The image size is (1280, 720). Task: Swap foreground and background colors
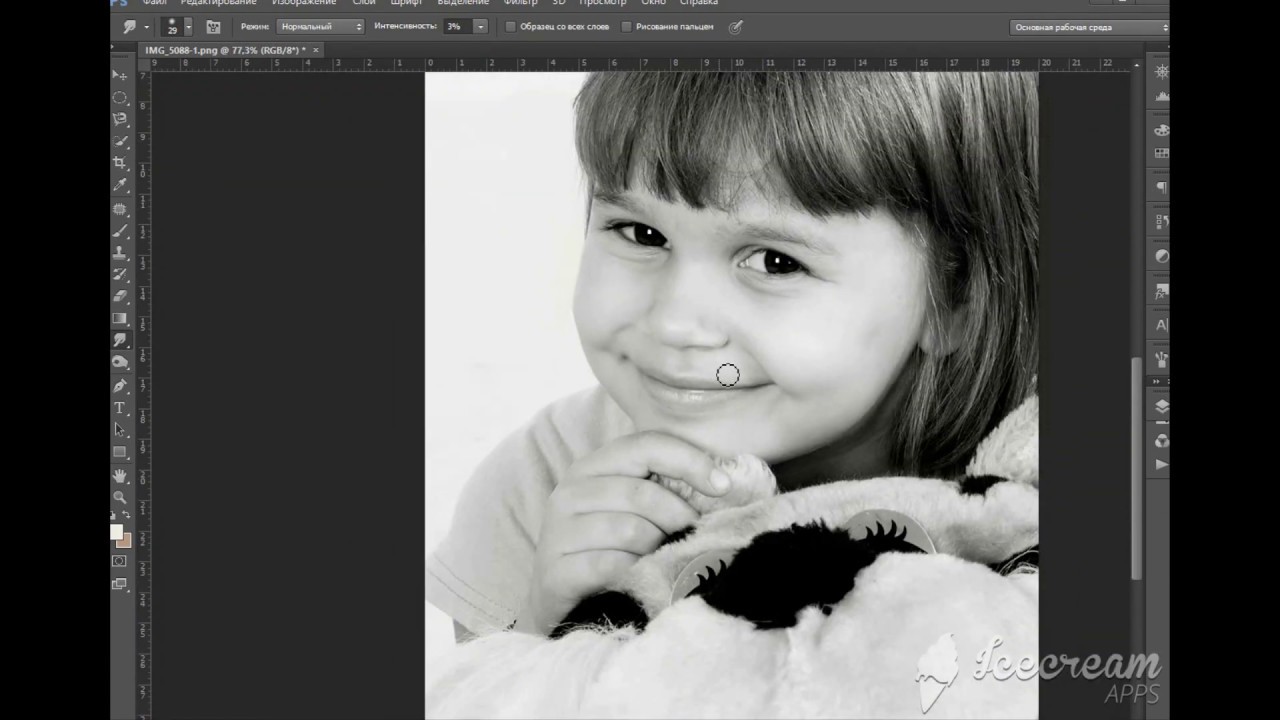pyautogui.click(x=127, y=515)
